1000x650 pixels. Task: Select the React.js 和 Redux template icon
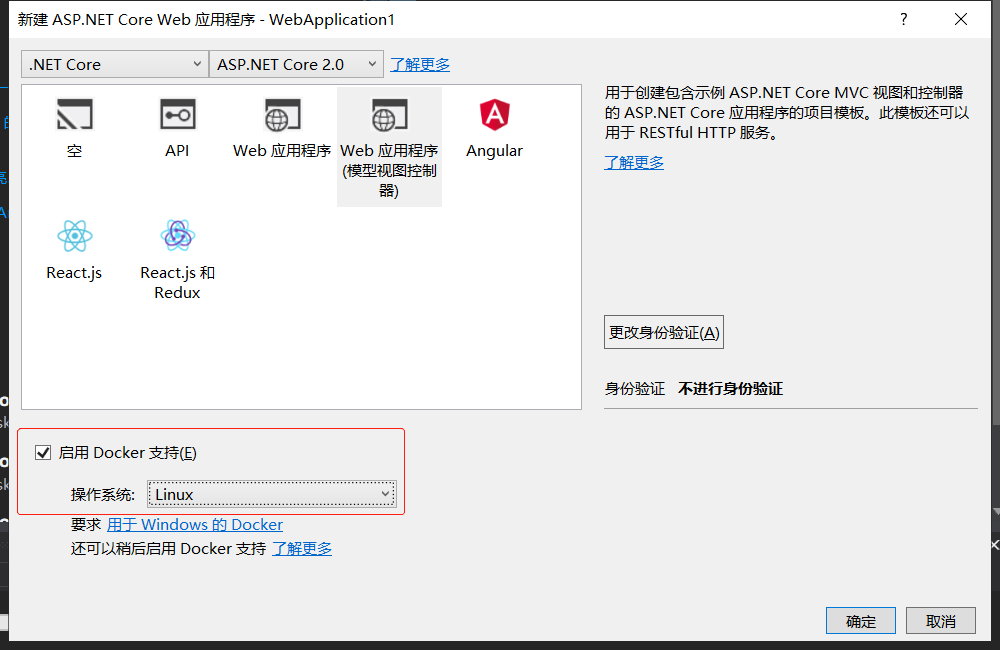[177, 236]
